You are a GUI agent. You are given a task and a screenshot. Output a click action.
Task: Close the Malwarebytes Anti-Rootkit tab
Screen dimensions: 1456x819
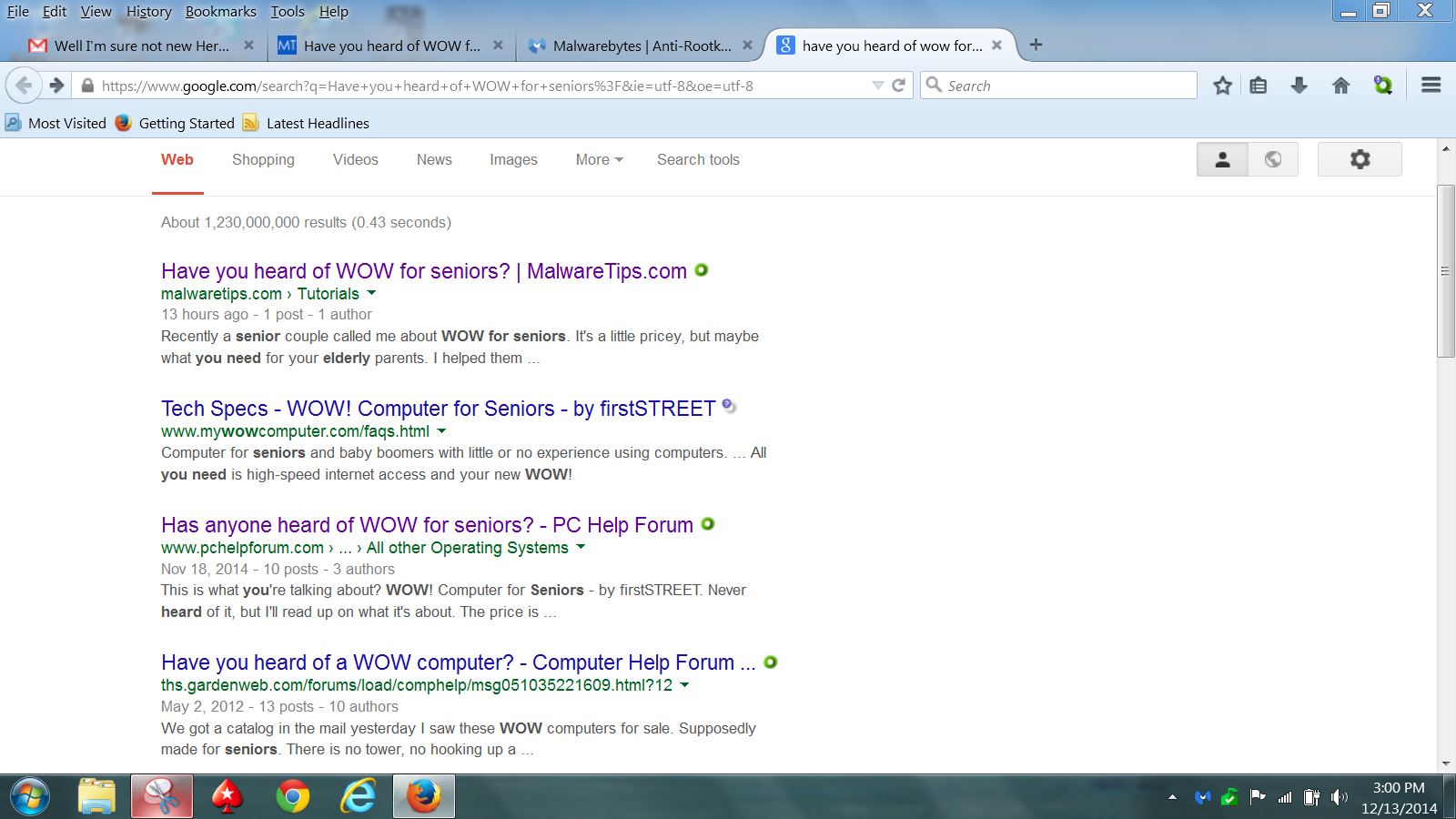tap(747, 45)
